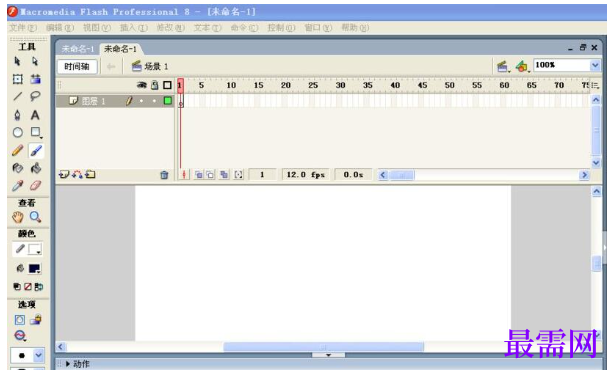Click the Add Motion Guide icon
The width and height of the screenshot is (616, 375).
(77, 174)
